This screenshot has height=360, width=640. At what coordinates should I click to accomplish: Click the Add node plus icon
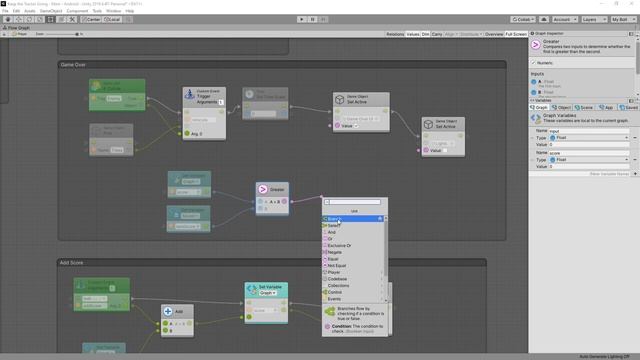pos(168,311)
